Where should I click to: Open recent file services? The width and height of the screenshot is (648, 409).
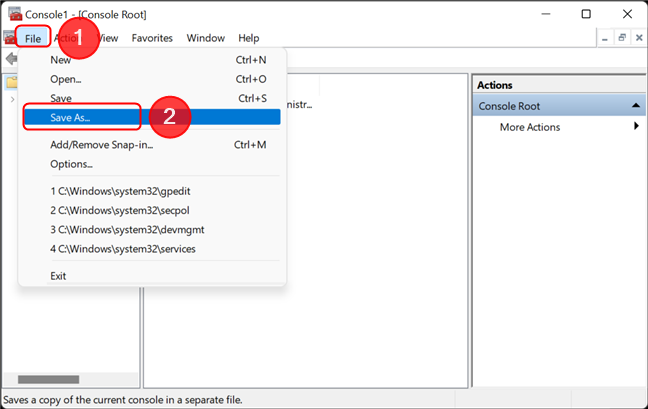pos(152,249)
